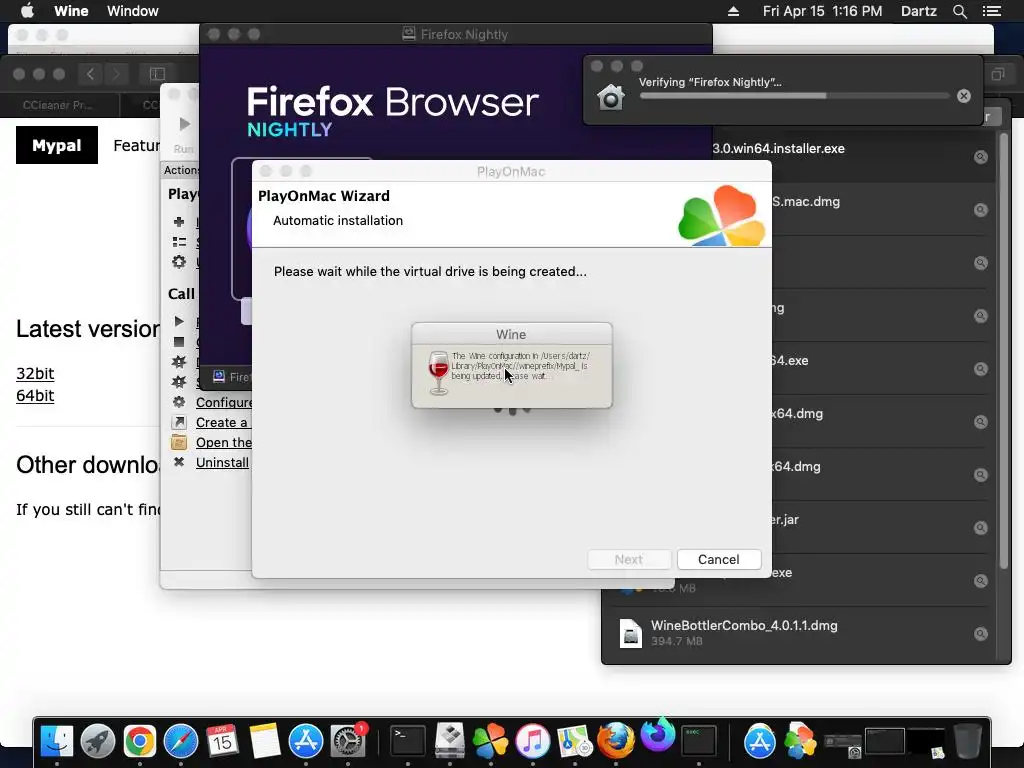The height and width of the screenshot is (768, 1024).
Task: Open Trash in the Dock
Action: click(967, 741)
